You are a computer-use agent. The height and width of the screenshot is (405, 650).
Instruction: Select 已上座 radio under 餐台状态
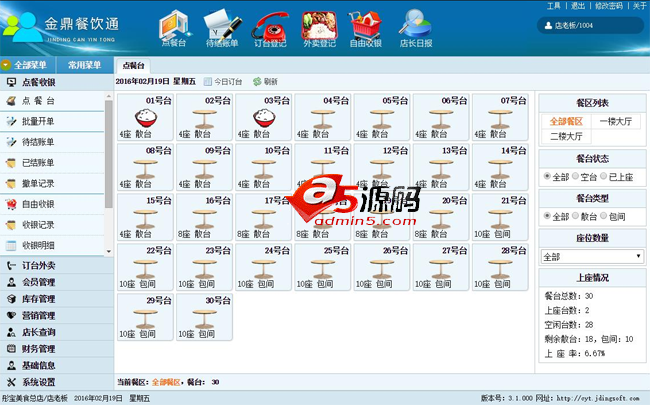click(603, 176)
